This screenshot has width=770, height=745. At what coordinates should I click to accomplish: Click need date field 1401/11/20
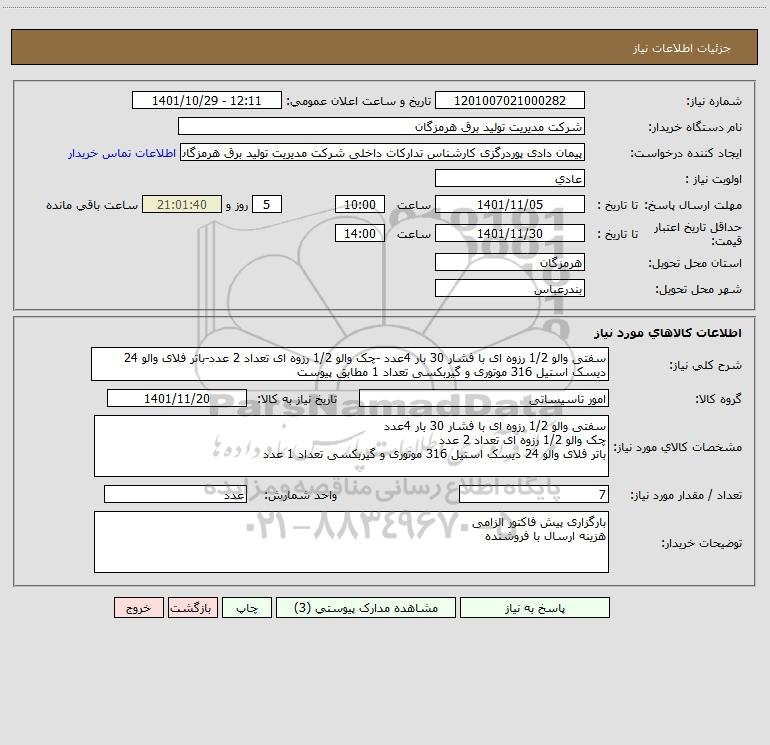pos(177,398)
